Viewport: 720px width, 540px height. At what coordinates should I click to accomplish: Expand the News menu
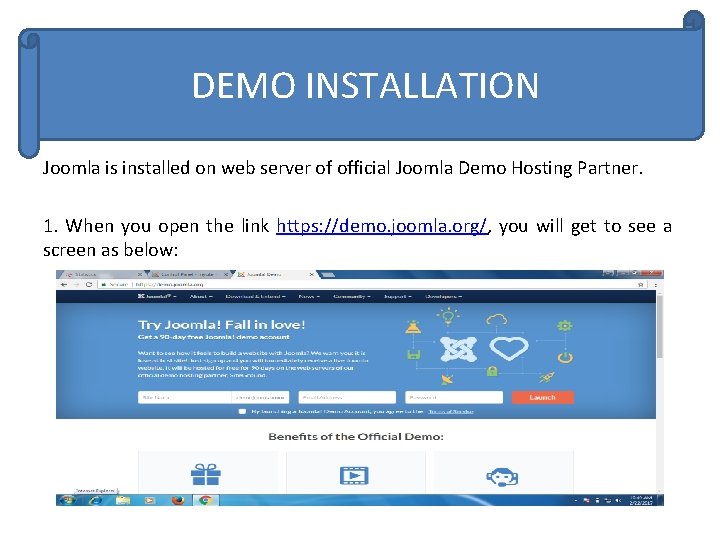coord(309,297)
